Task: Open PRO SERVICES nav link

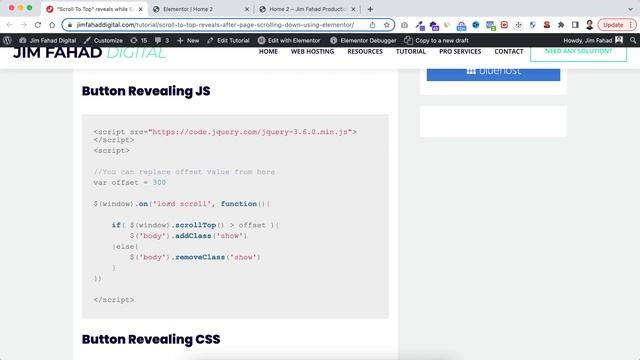Action: pyautogui.click(x=460, y=51)
